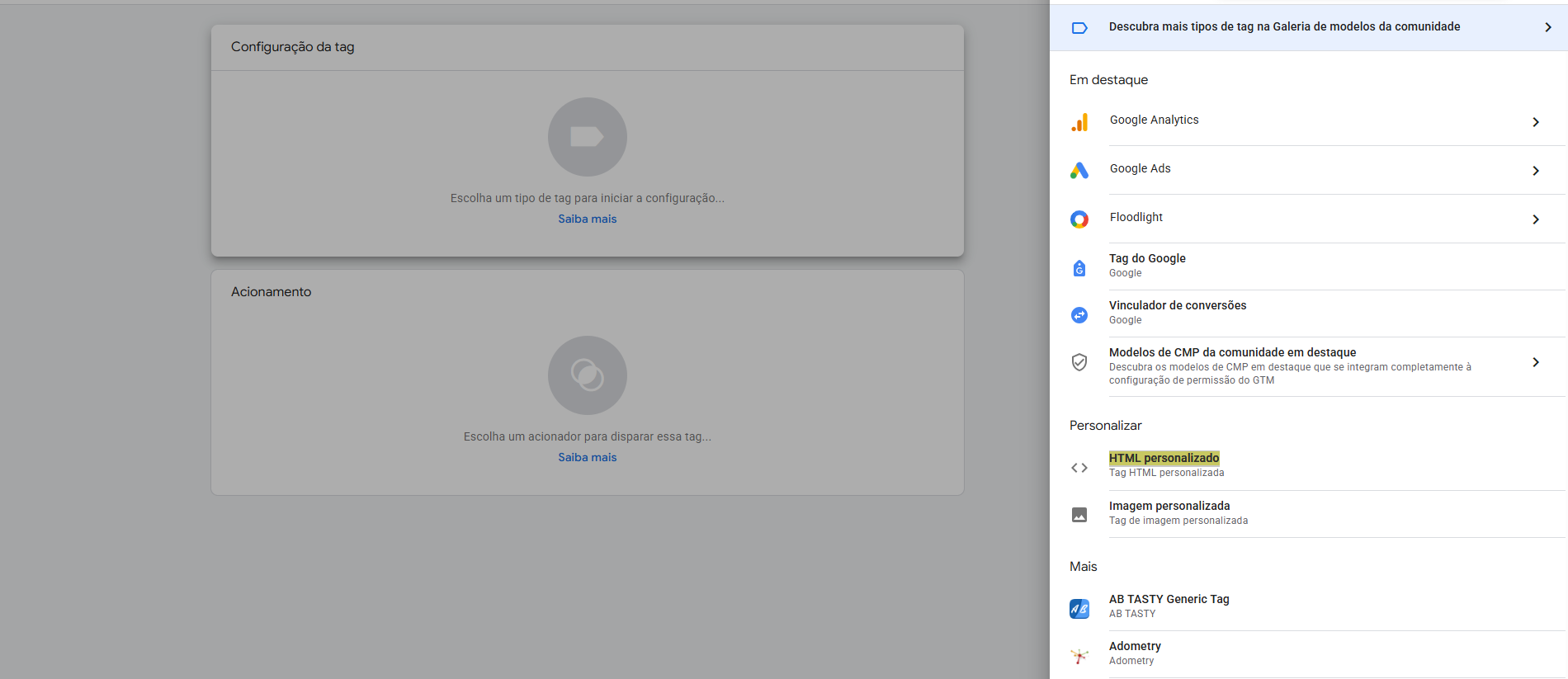Click the Google Ads logo icon
The image size is (1568, 679).
pyautogui.click(x=1079, y=171)
